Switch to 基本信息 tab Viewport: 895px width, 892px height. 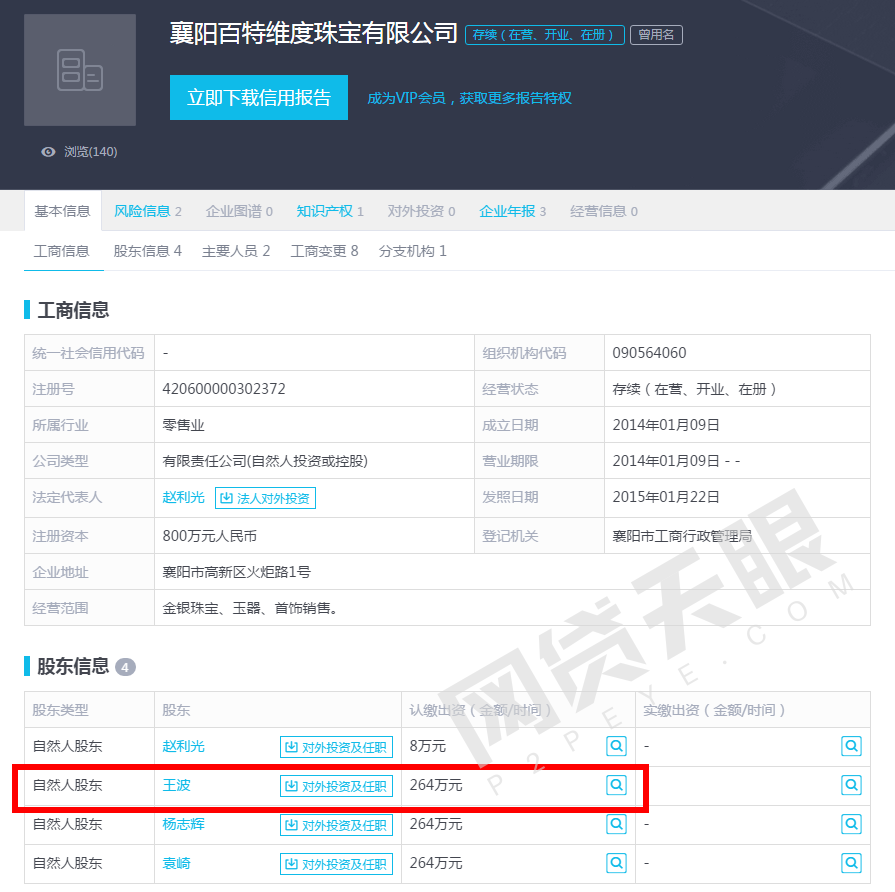[63, 211]
